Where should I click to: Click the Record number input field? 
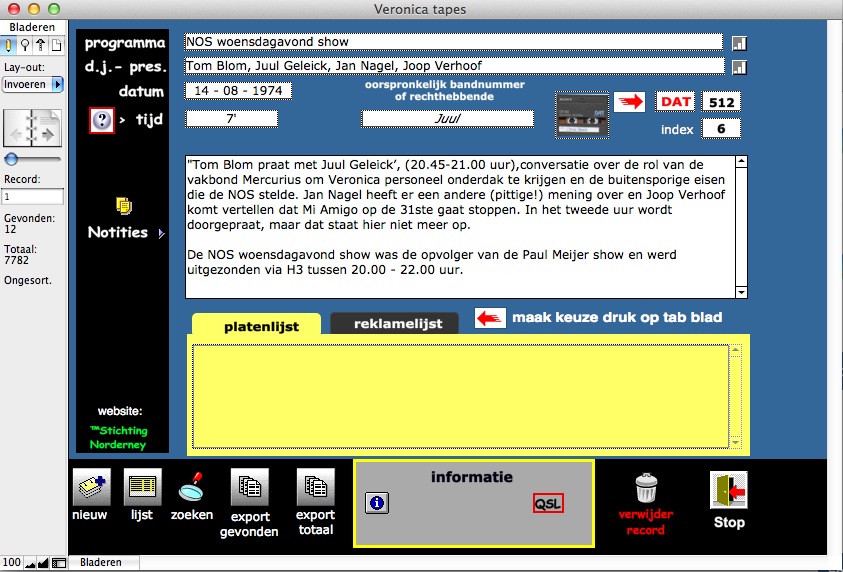click(x=33, y=197)
